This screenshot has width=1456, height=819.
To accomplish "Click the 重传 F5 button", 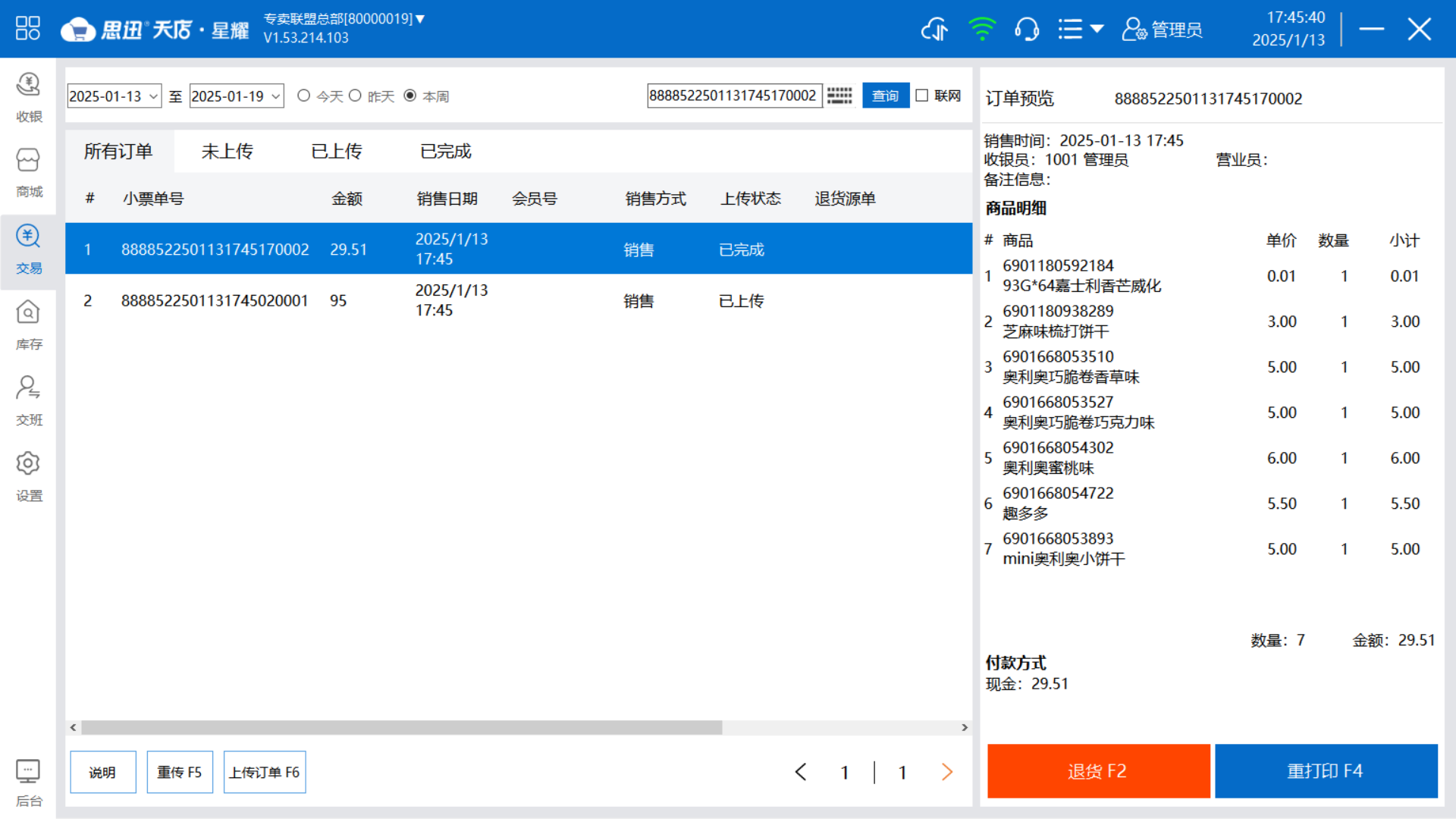I will [180, 771].
